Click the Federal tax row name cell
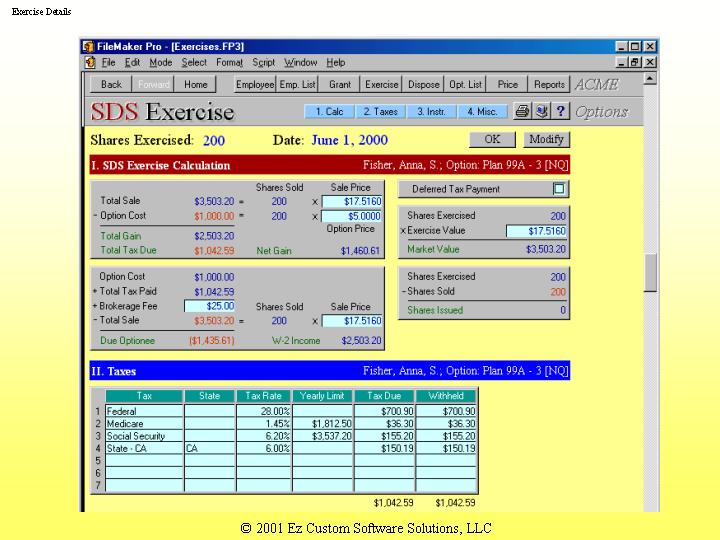 tap(144, 411)
